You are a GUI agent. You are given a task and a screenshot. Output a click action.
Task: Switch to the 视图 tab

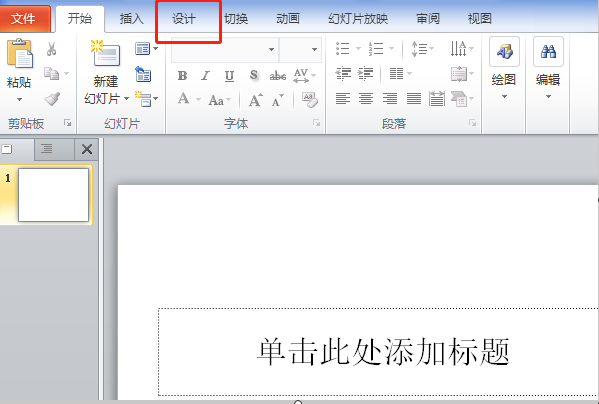479,18
